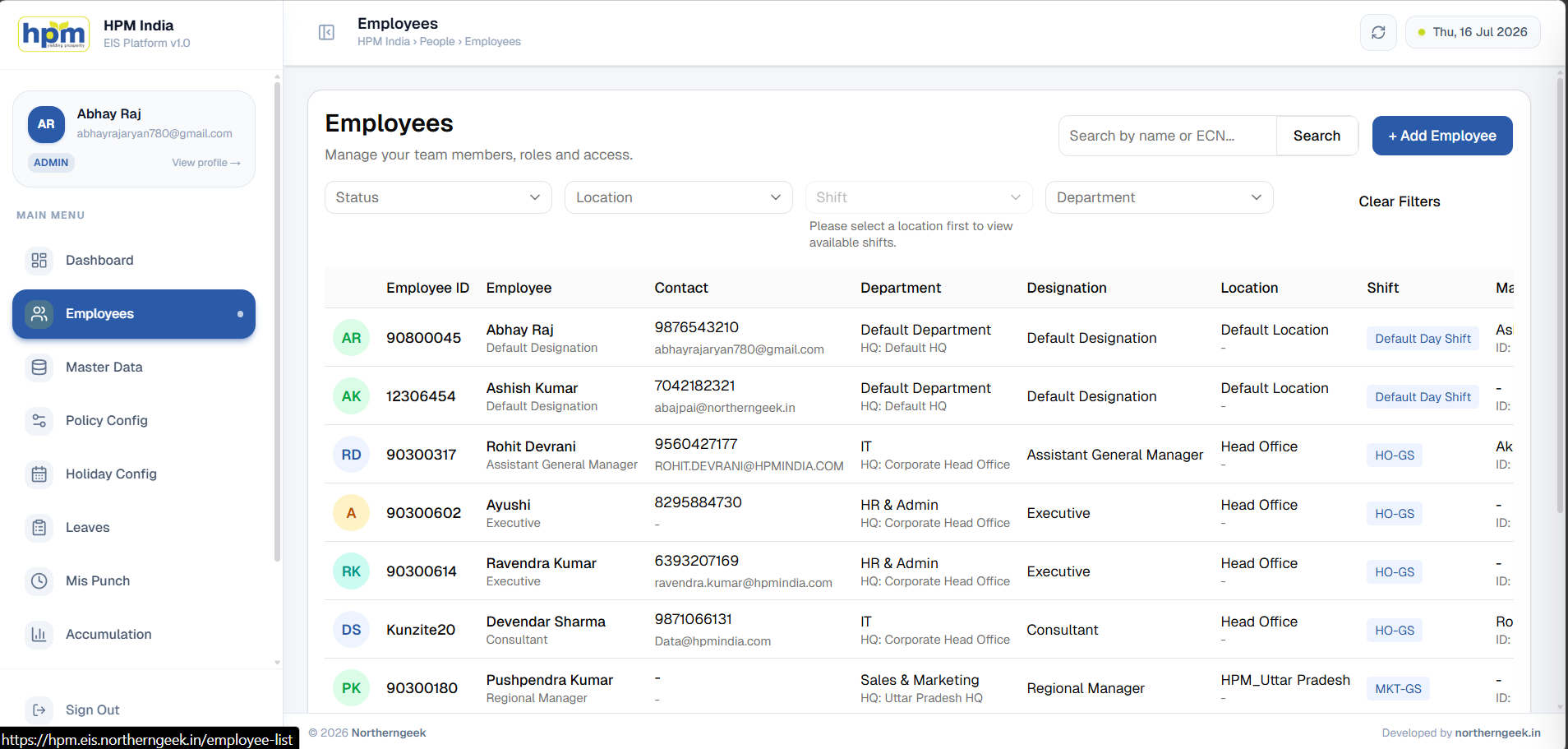Screen dimensions: 1568x749
Task: Click HO-GS shift badge for Rohit Devrani
Action: pos(1395,455)
